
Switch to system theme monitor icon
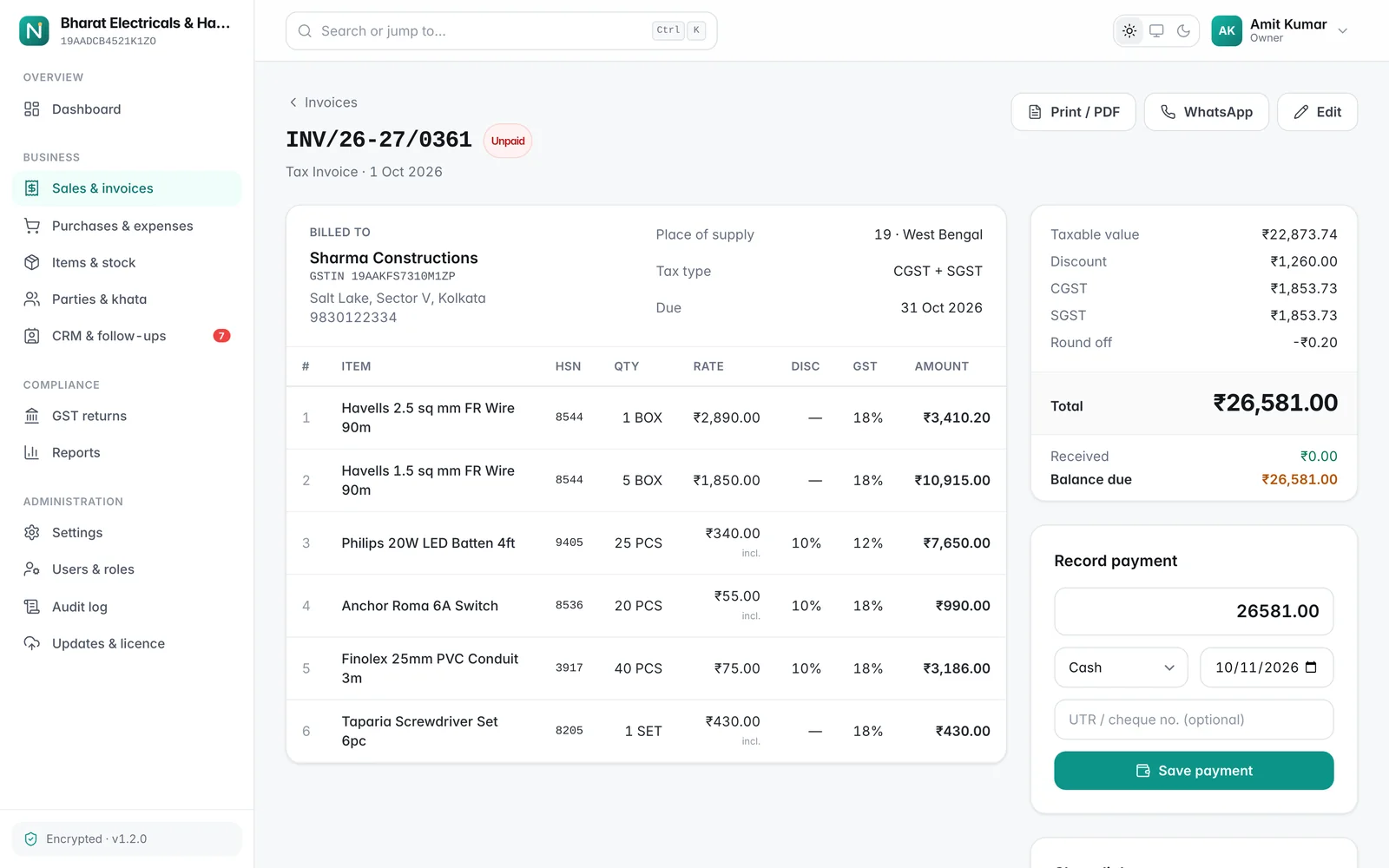tap(1156, 31)
